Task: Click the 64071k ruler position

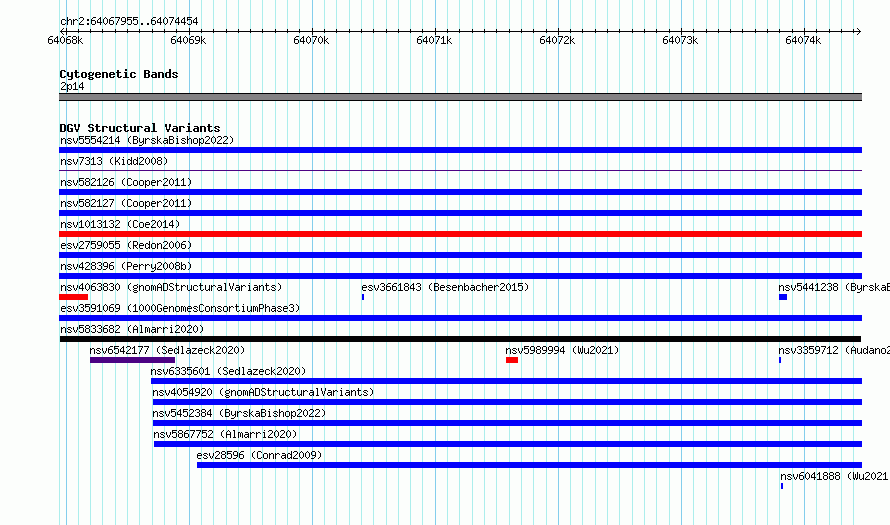Action: click(434, 40)
